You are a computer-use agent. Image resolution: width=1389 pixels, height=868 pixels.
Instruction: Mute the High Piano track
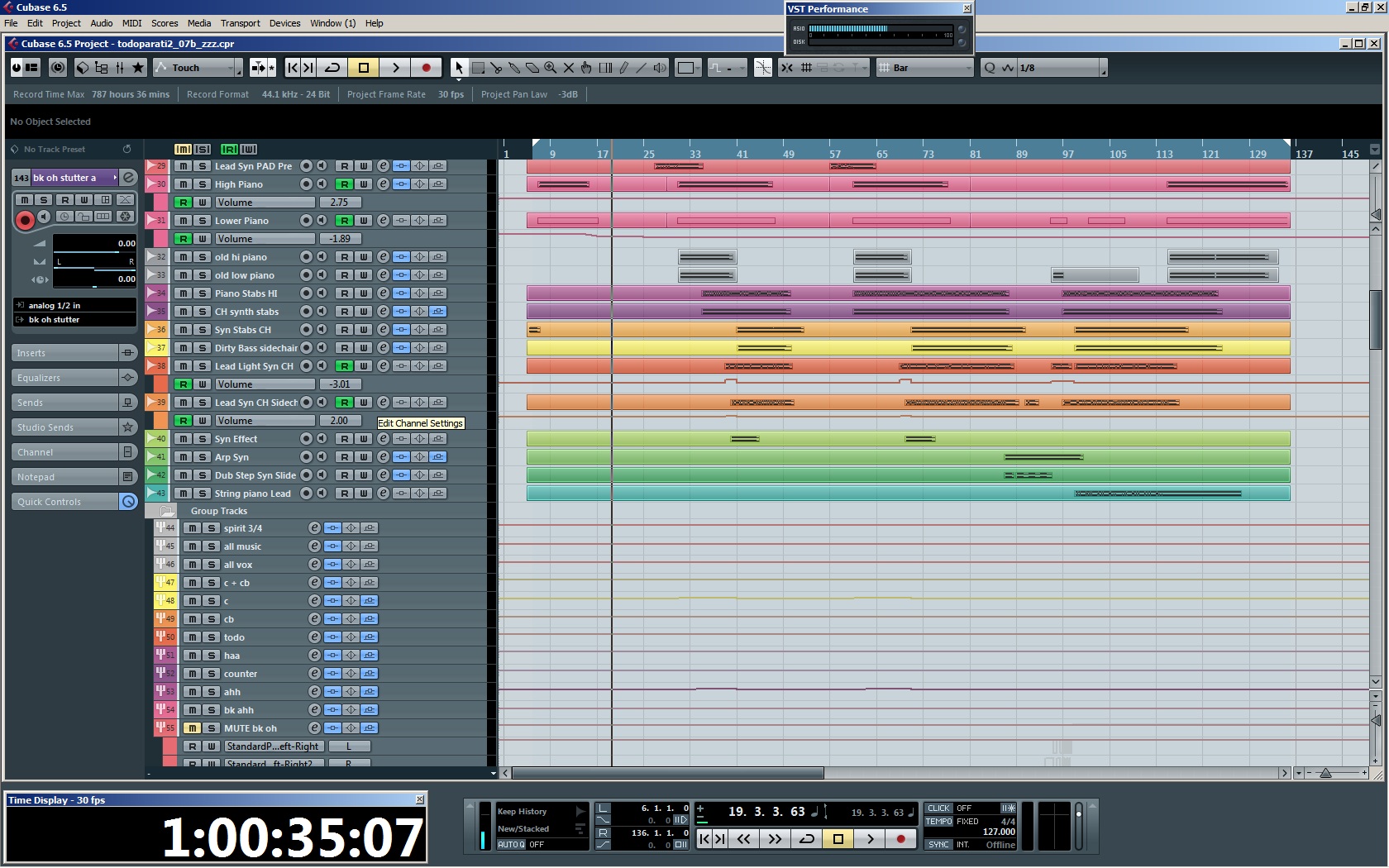point(184,184)
